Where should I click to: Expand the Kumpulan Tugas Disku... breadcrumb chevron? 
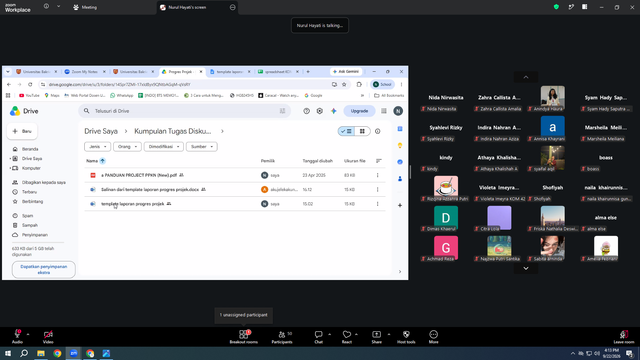point(222,131)
